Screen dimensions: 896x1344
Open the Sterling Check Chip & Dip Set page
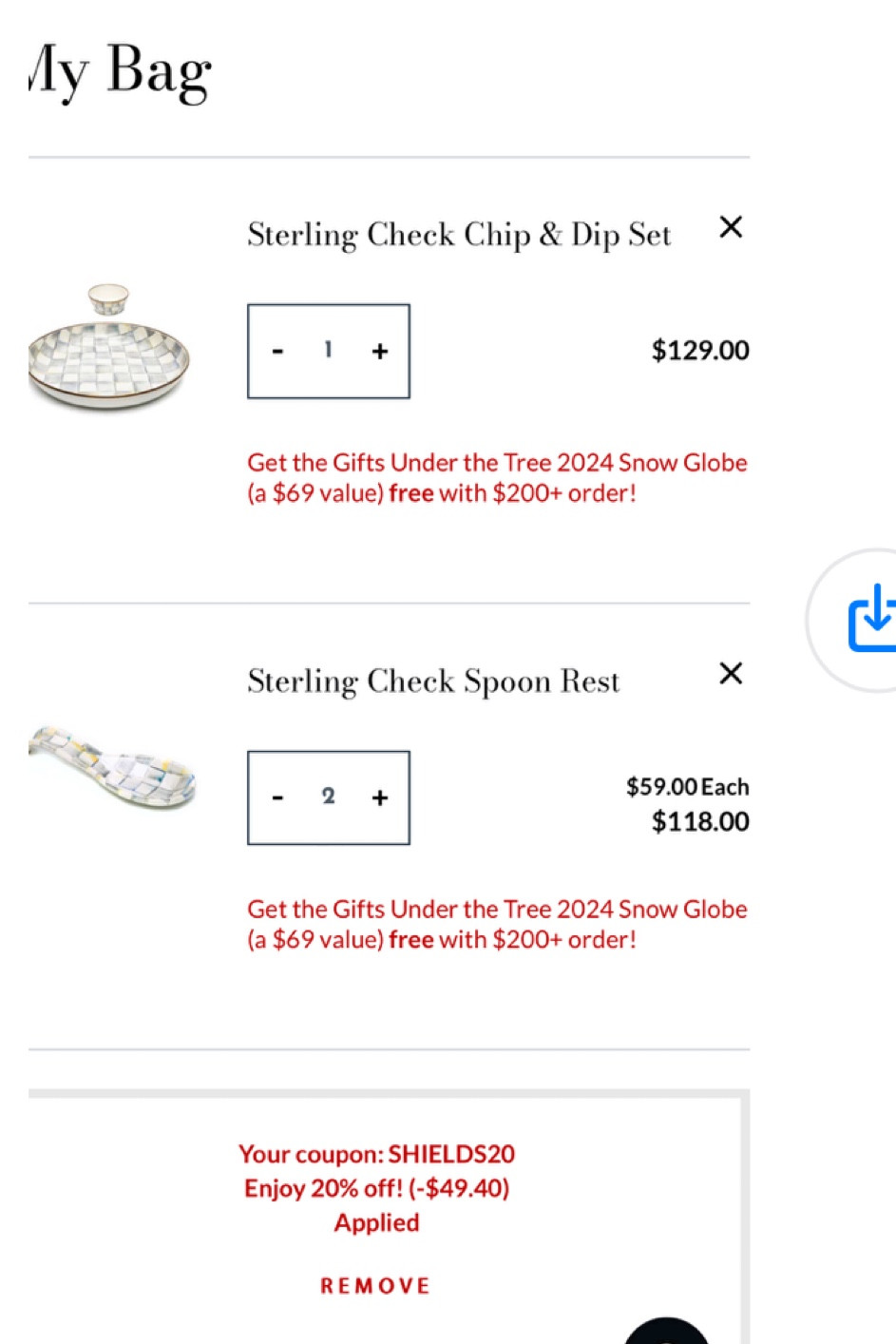click(459, 234)
